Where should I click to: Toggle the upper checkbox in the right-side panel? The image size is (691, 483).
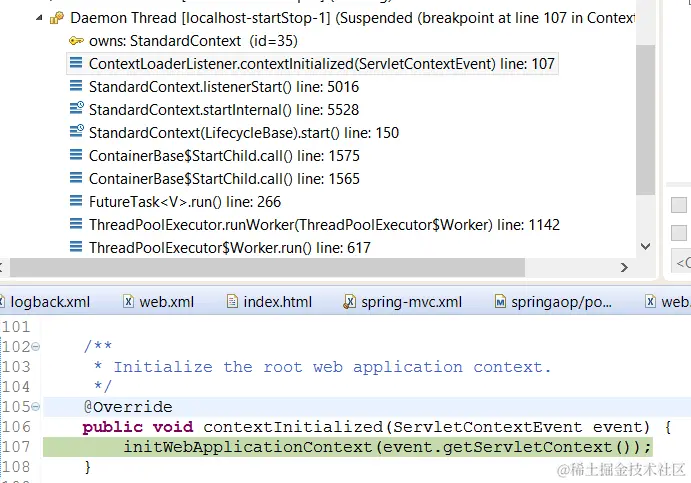679,205
